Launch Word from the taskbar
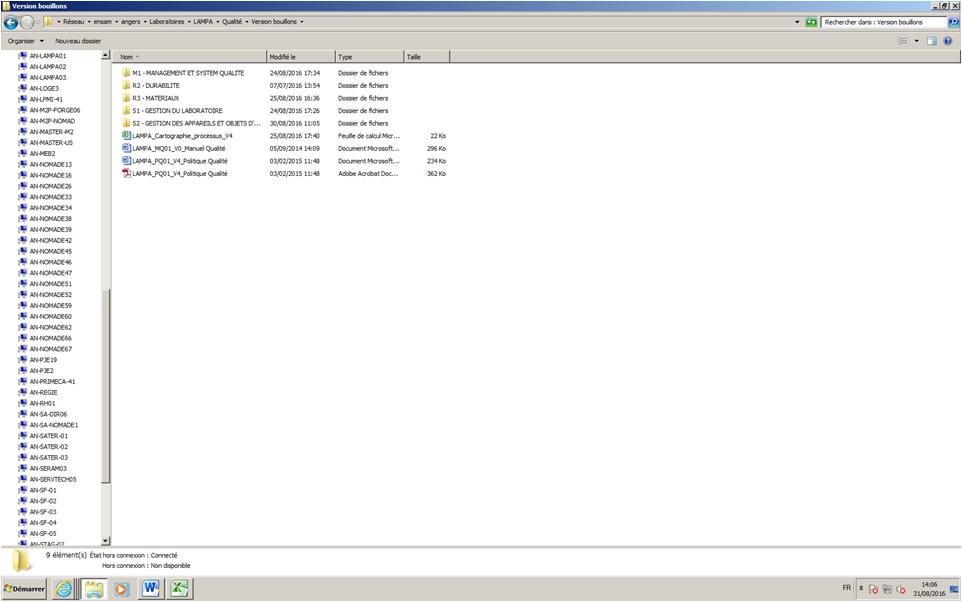Viewport: 962px width, 602px height. click(150, 589)
